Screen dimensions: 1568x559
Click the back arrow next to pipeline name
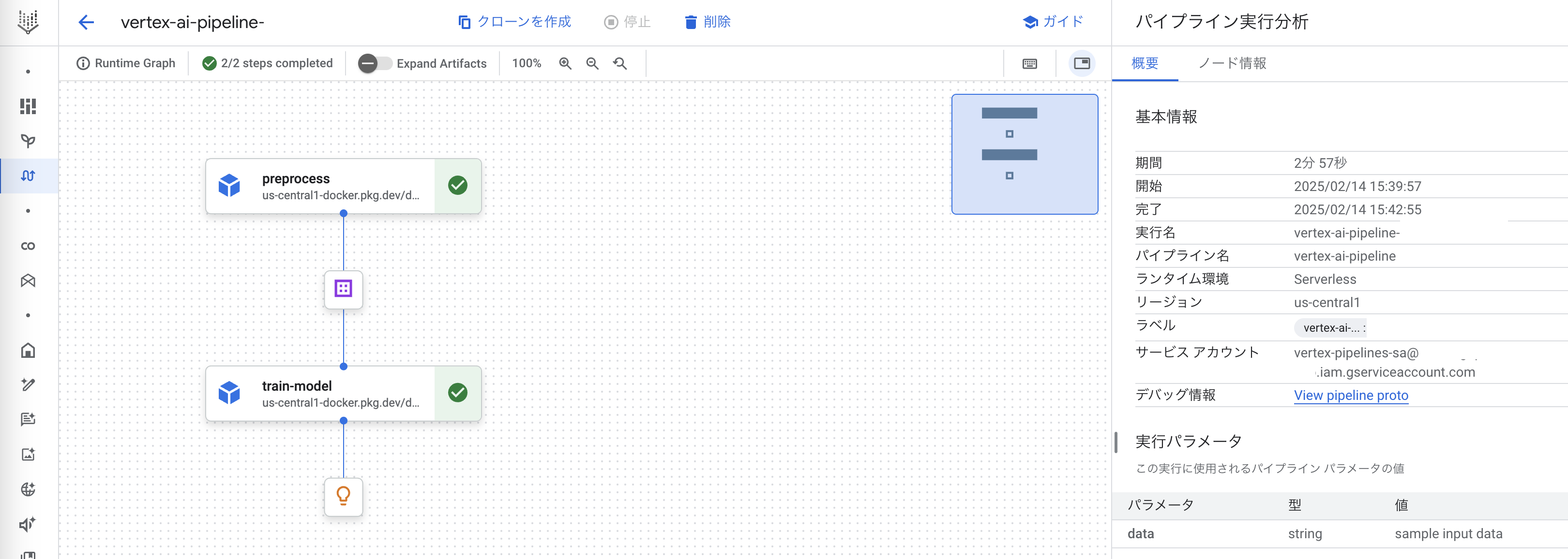point(86,23)
